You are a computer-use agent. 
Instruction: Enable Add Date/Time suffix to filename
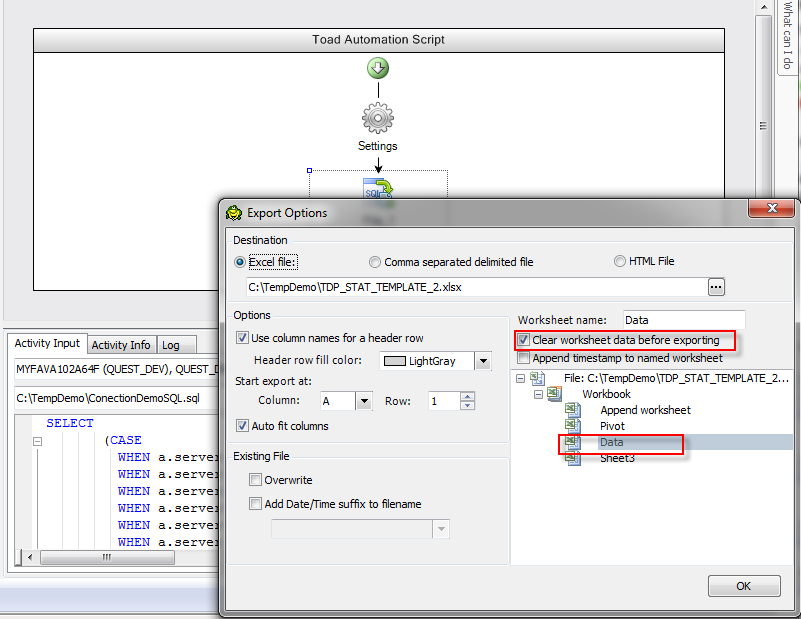tap(255, 504)
